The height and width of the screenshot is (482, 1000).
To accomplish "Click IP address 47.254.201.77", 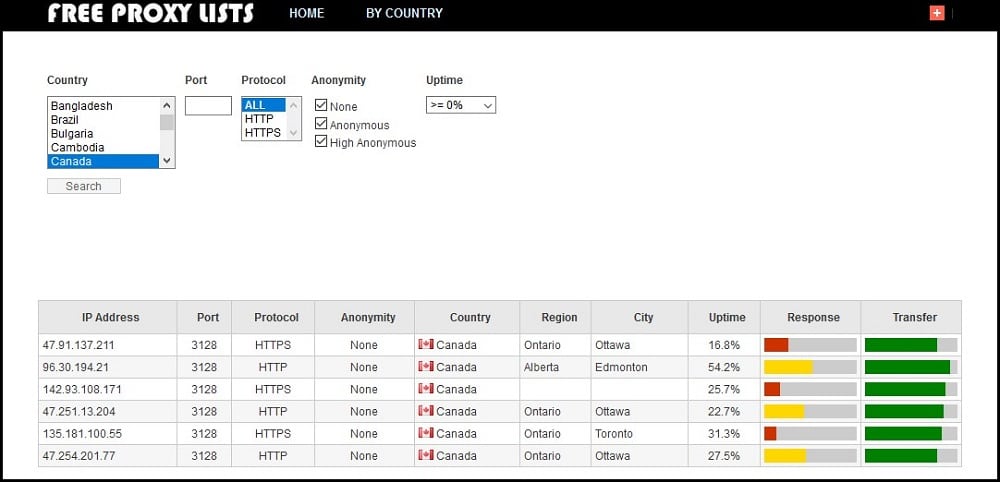I will [x=79, y=456].
